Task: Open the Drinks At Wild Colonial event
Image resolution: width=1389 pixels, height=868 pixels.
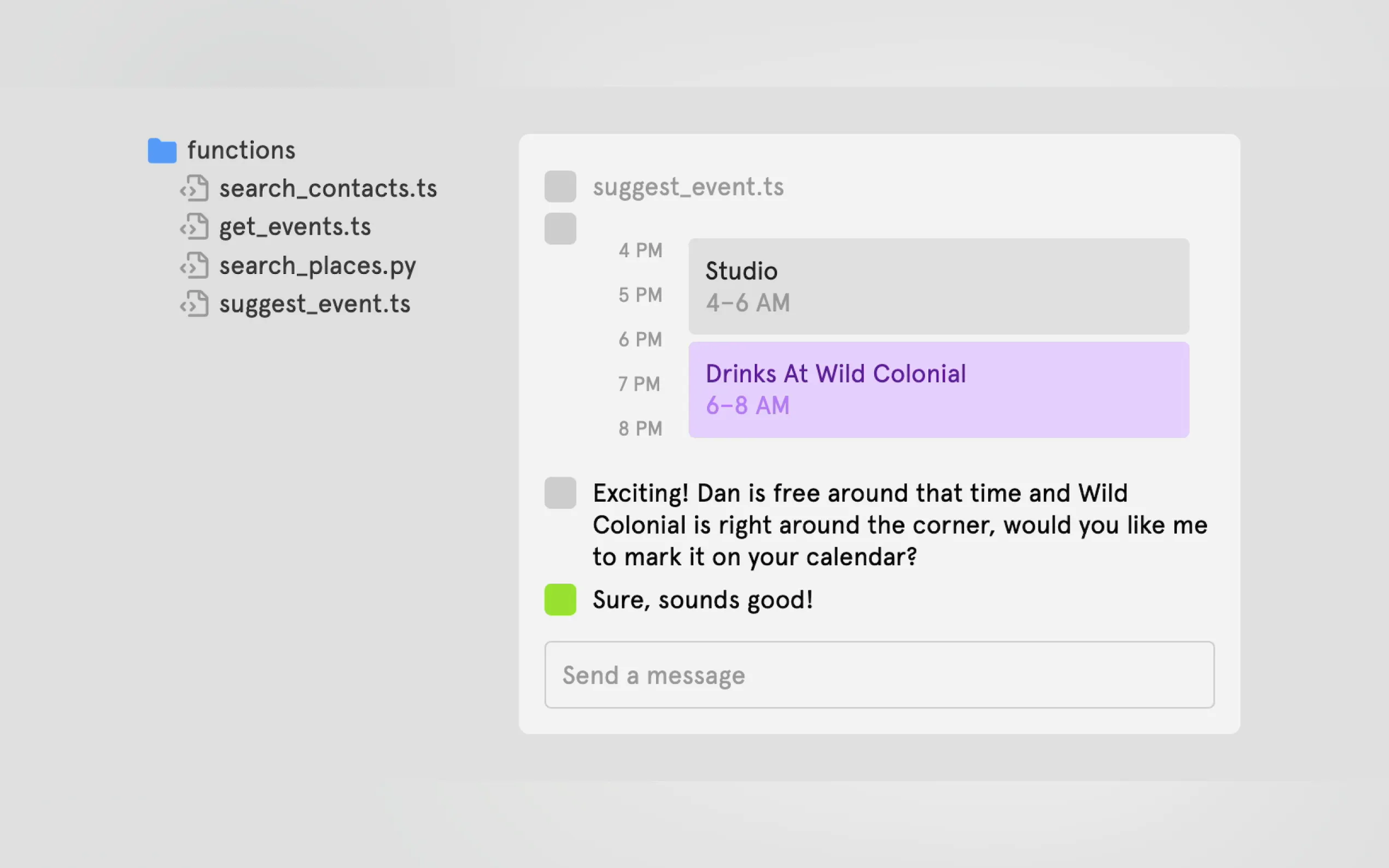Action: tap(939, 390)
